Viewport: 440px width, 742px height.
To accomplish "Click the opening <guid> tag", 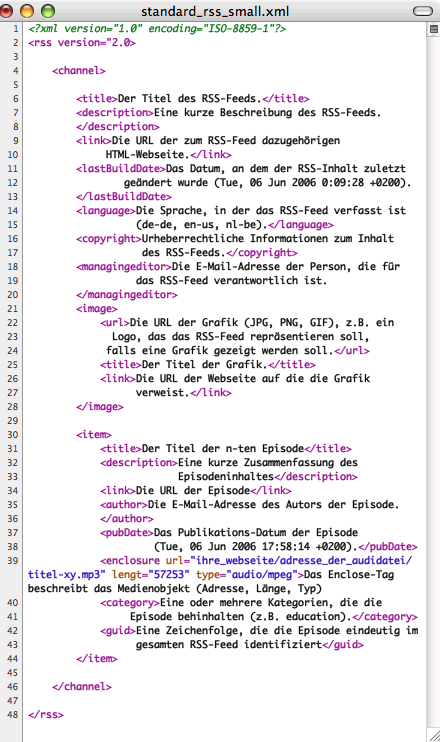I will (x=118, y=630).
